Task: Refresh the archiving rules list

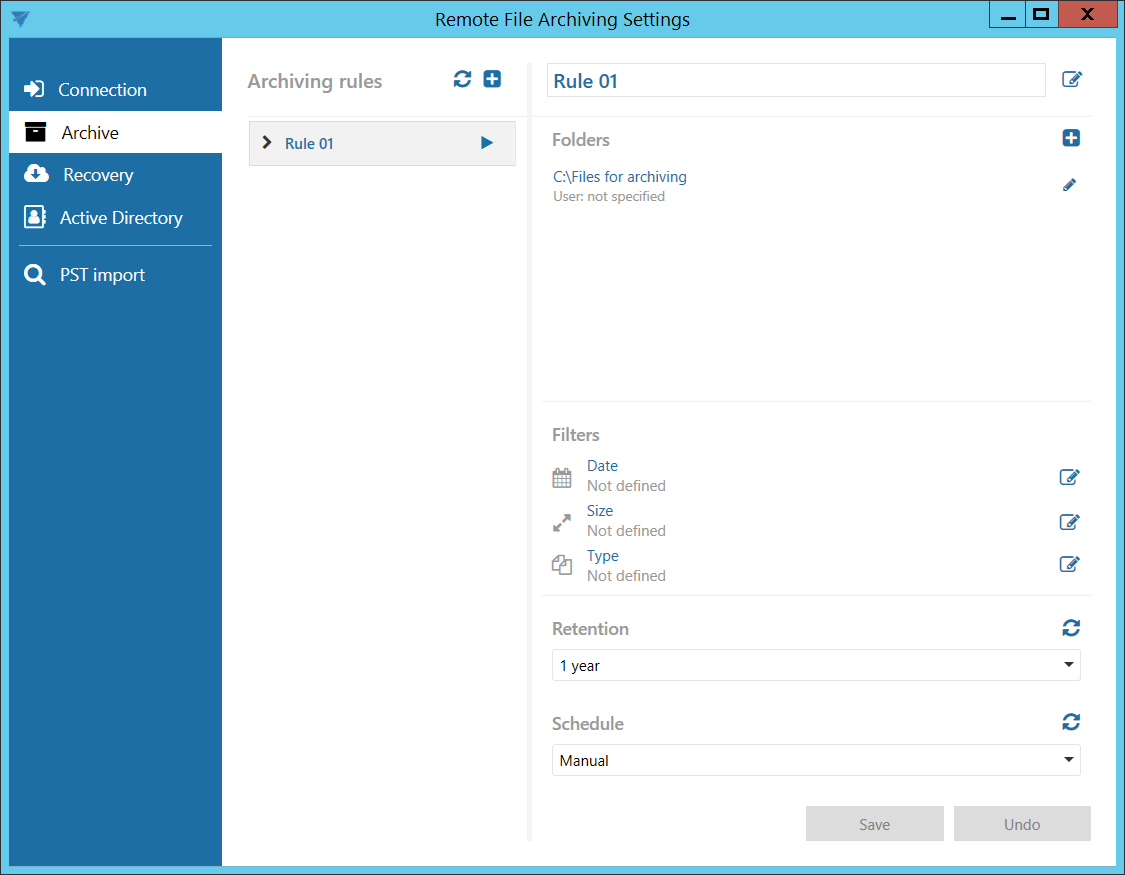Action: (462, 80)
